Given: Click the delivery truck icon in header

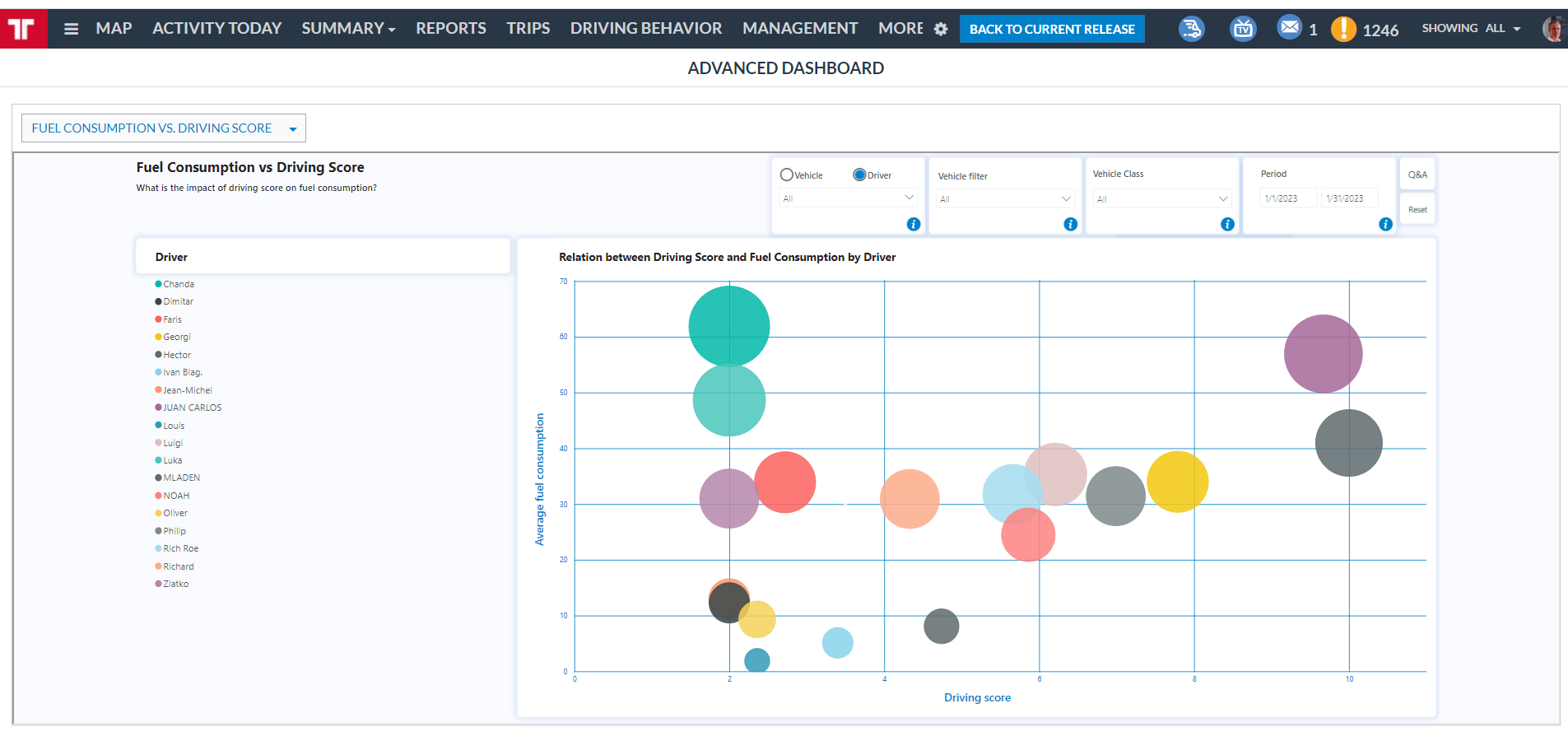Looking at the screenshot, I should (x=1191, y=29).
